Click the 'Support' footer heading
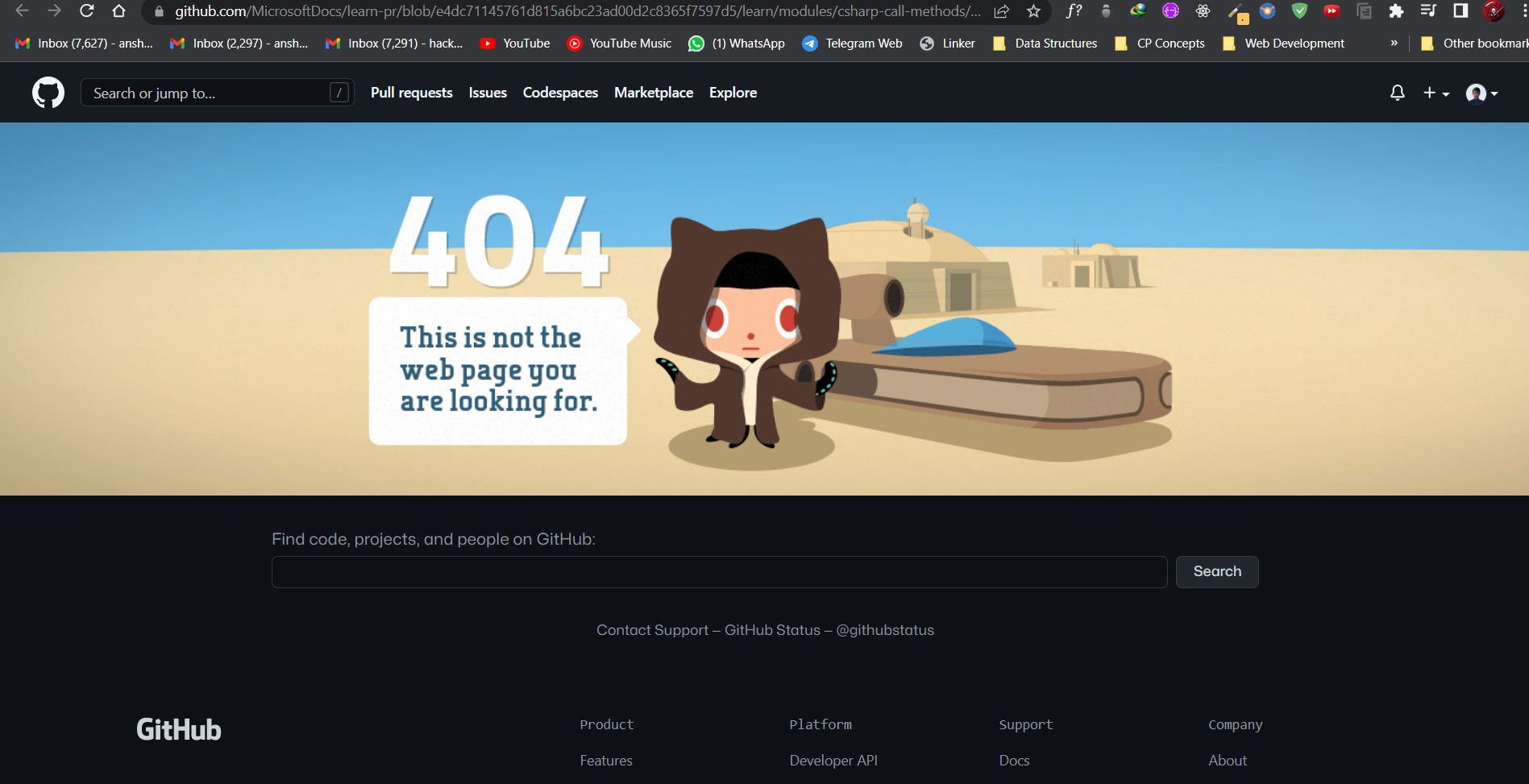Screen dimensions: 1529x784 [1026, 724]
